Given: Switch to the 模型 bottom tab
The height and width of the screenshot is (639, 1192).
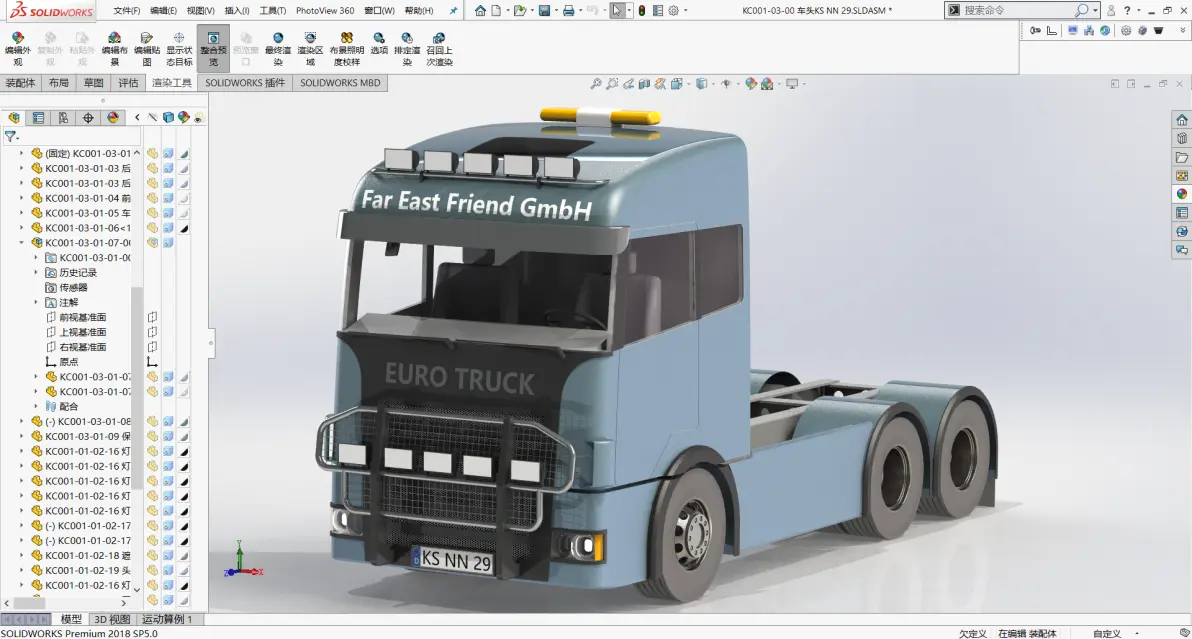Looking at the screenshot, I should coord(71,619).
